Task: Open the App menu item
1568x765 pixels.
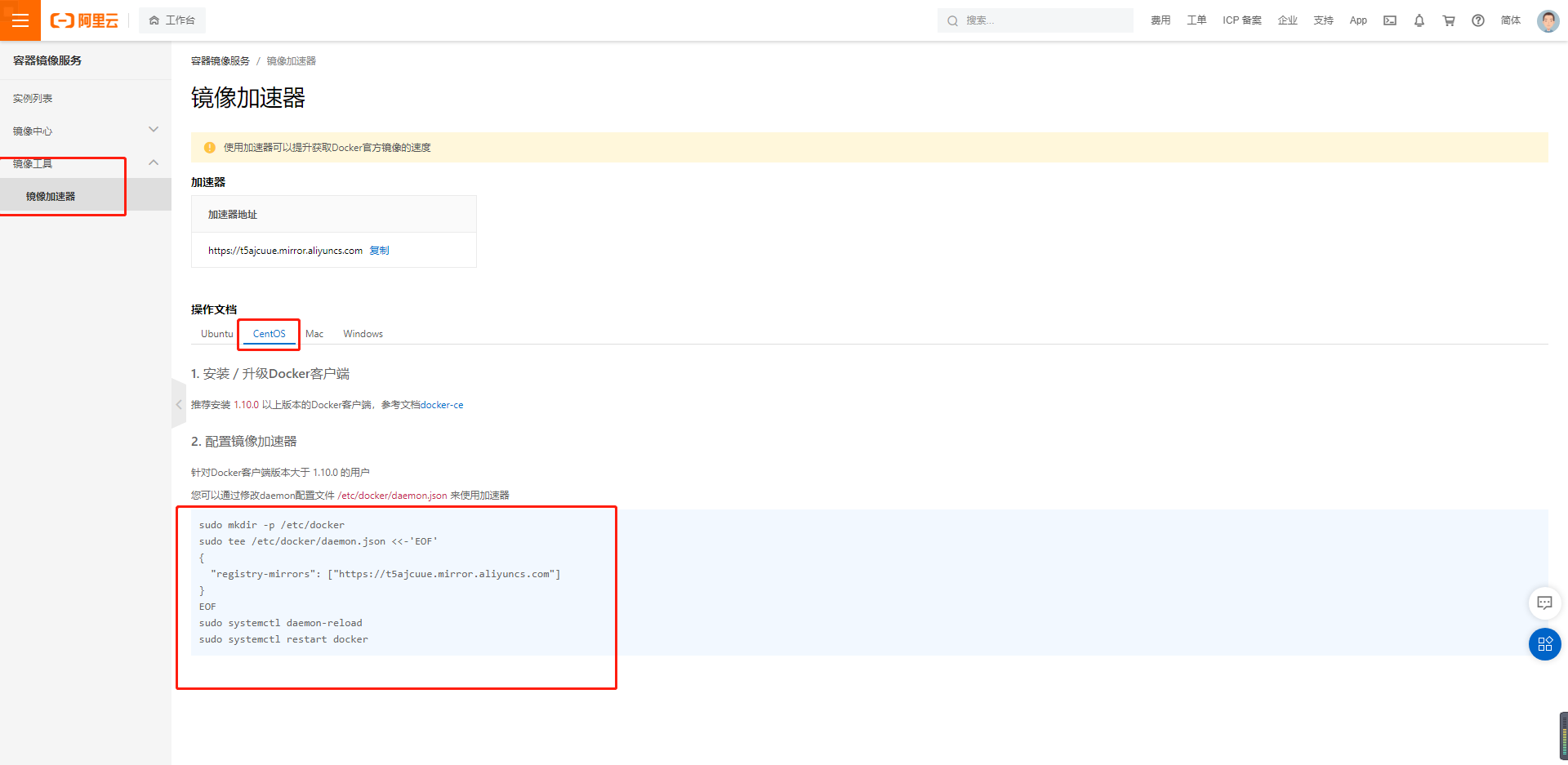Action: tap(1358, 20)
